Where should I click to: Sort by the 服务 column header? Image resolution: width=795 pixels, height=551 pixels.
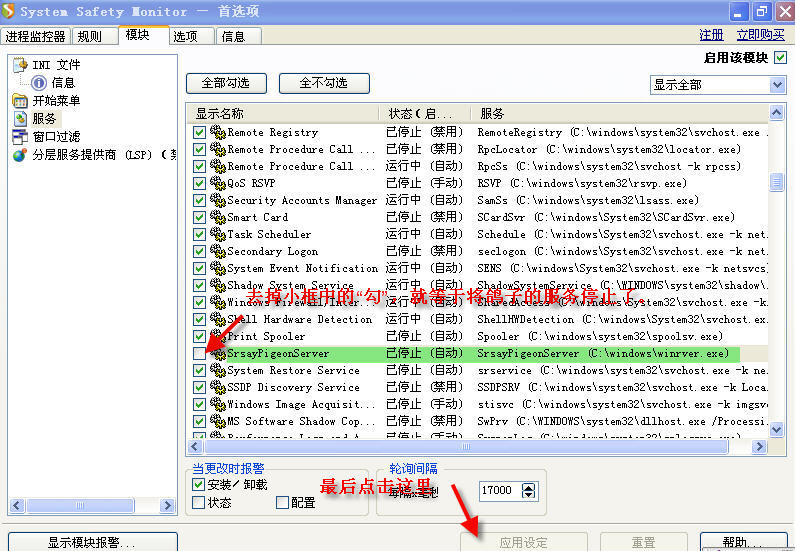620,114
